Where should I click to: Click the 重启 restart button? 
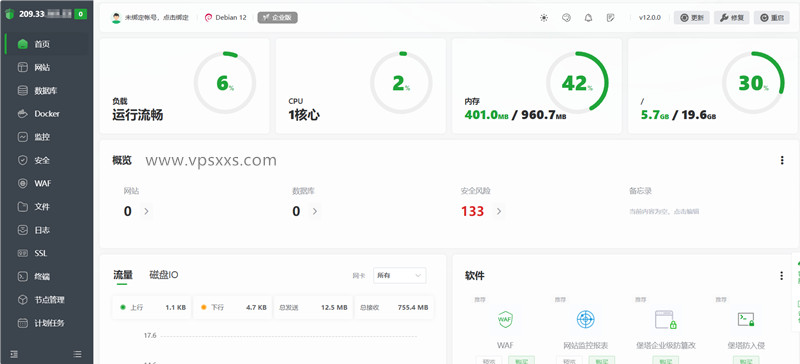coord(771,18)
